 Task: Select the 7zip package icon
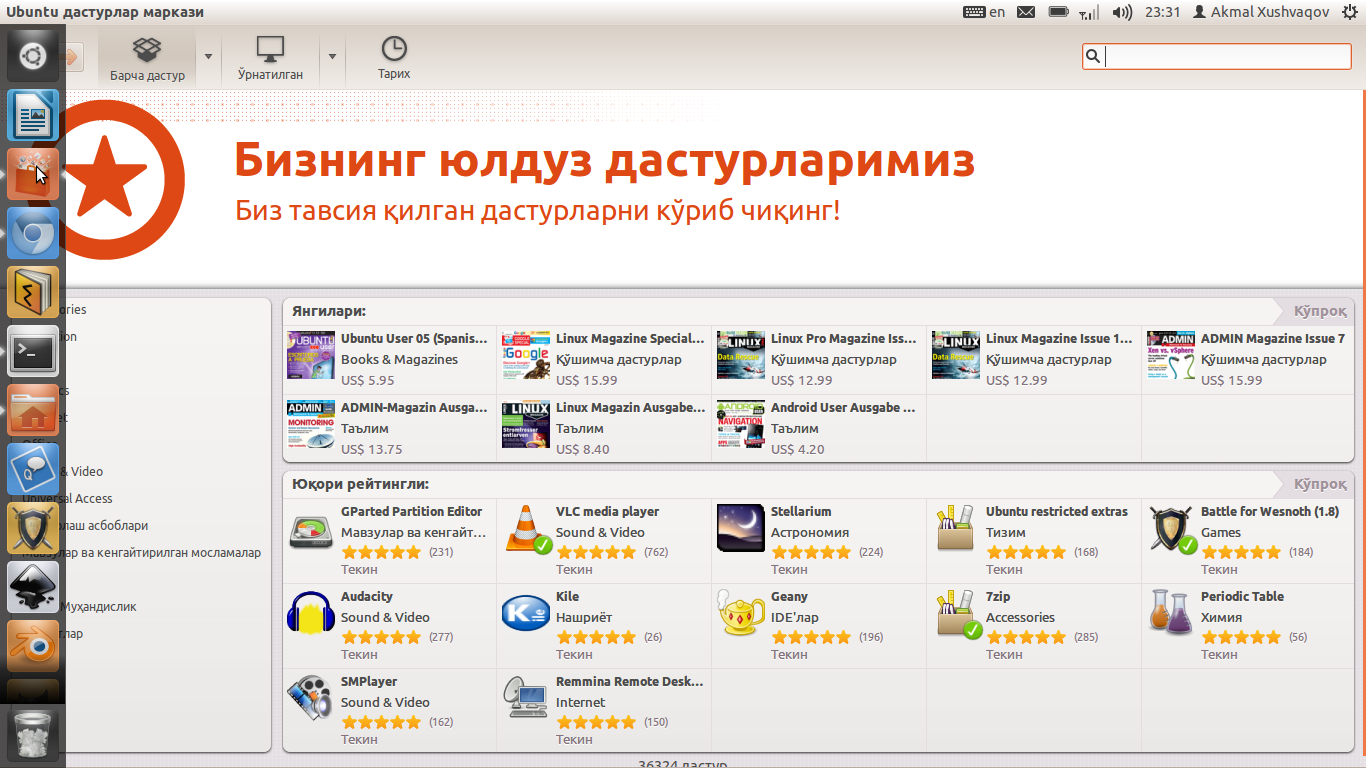pyautogui.click(x=957, y=614)
